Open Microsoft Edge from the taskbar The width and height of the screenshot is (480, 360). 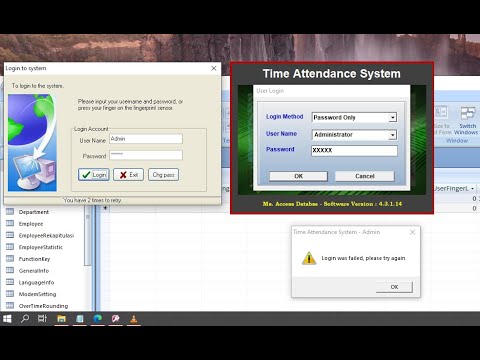98,319
